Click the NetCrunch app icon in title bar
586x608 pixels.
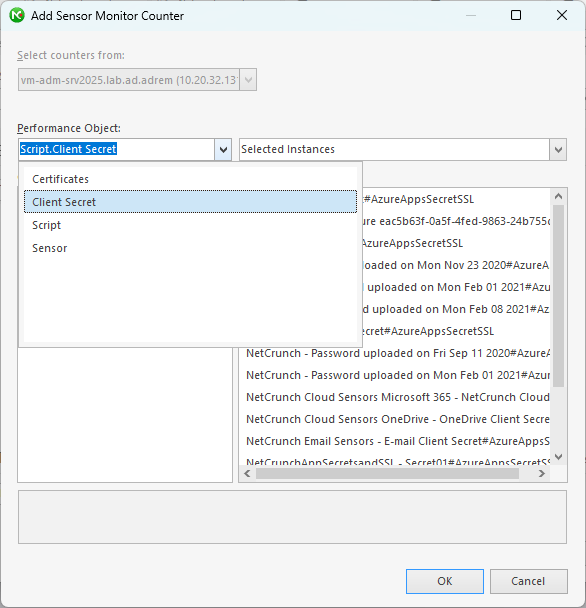pyautogui.click(x=17, y=16)
